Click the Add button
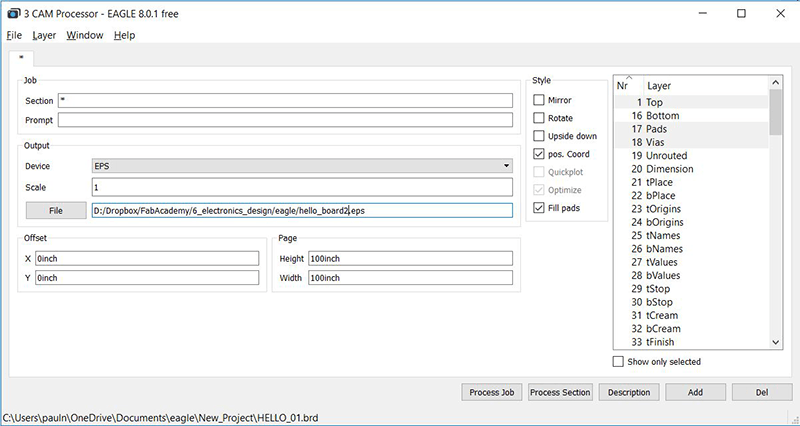Image resolution: width=800 pixels, height=426 pixels. [x=695, y=392]
